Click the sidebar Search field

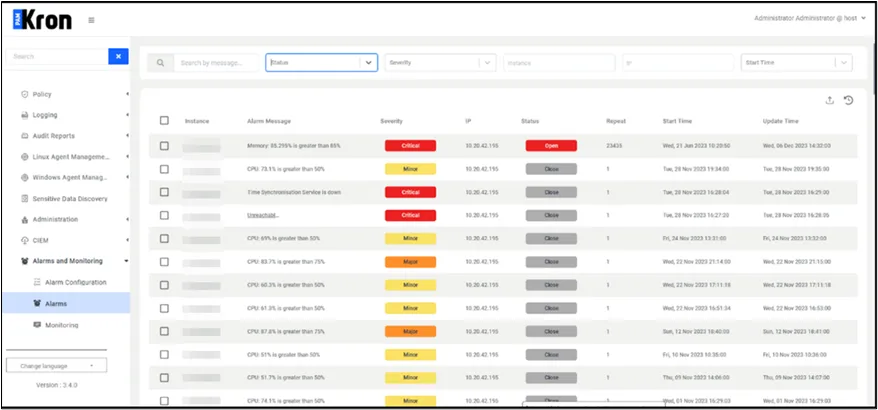(57, 57)
